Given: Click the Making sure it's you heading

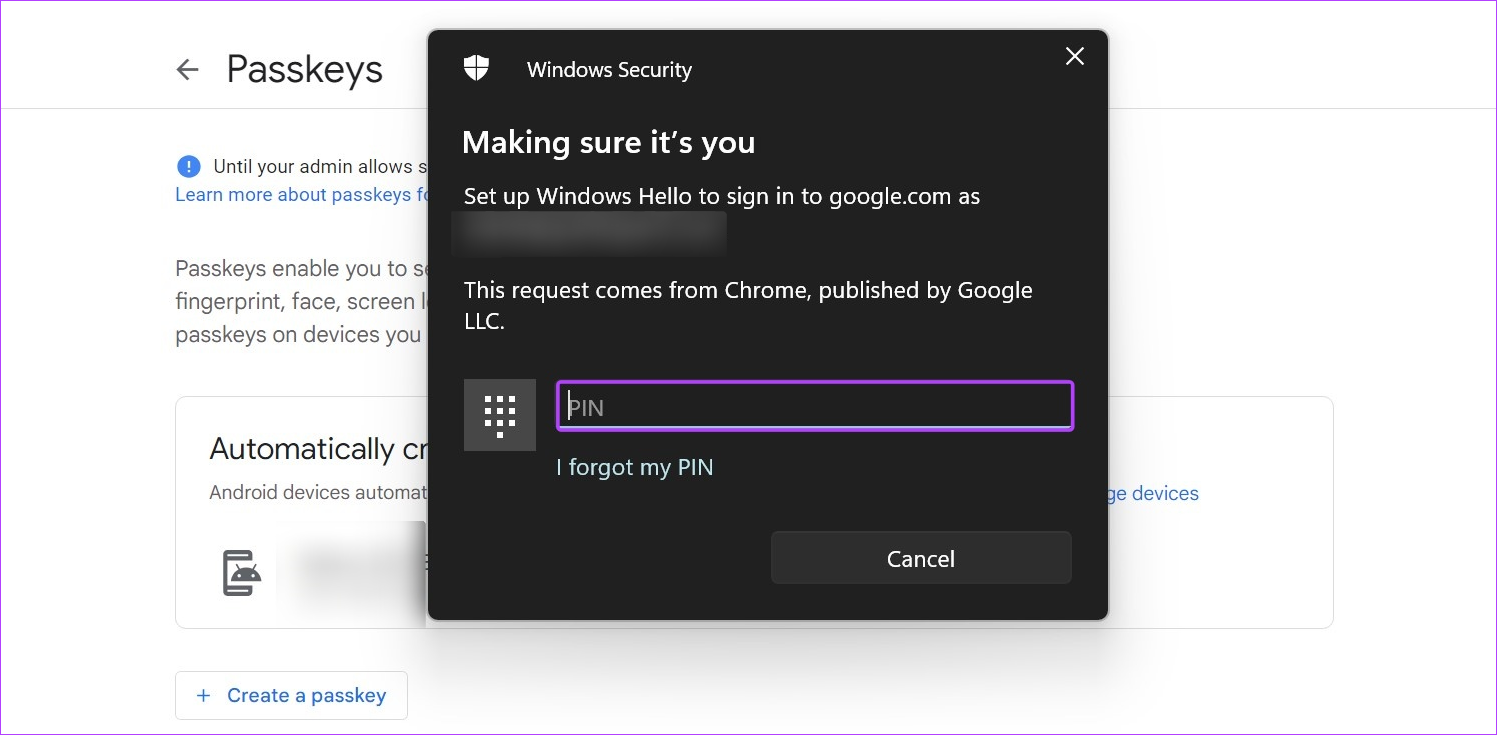Looking at the screenshot, I should click(609, 142).
